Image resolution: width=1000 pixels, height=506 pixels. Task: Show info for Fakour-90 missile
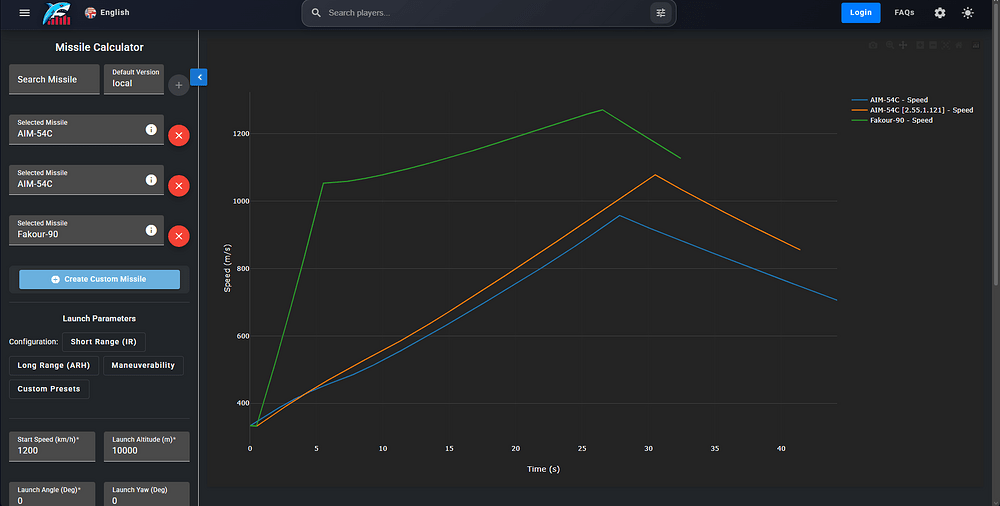tap(151, 230)
